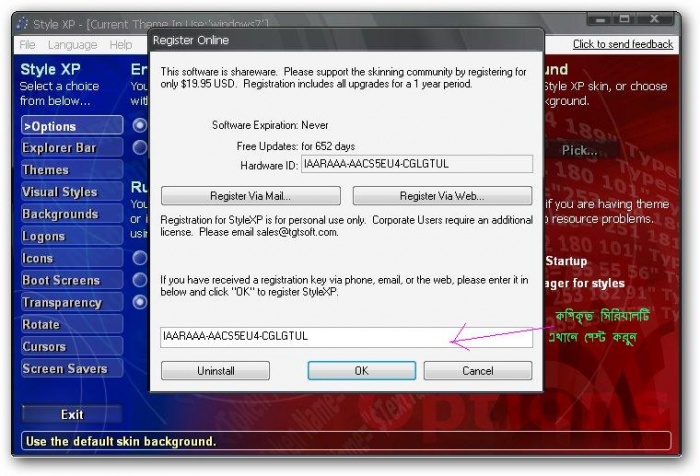Open the Help menu

pos(121,45)
